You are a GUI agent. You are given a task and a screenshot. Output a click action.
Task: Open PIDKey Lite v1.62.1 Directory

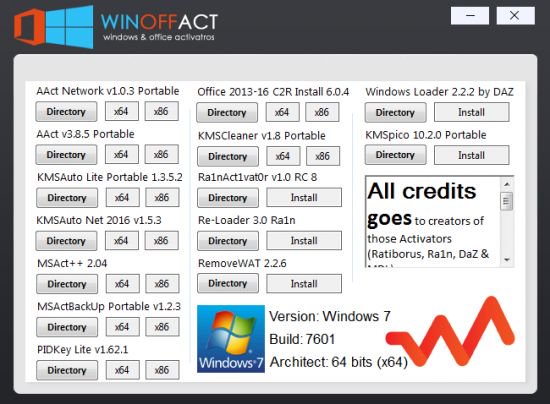click(x=67, y=370)
